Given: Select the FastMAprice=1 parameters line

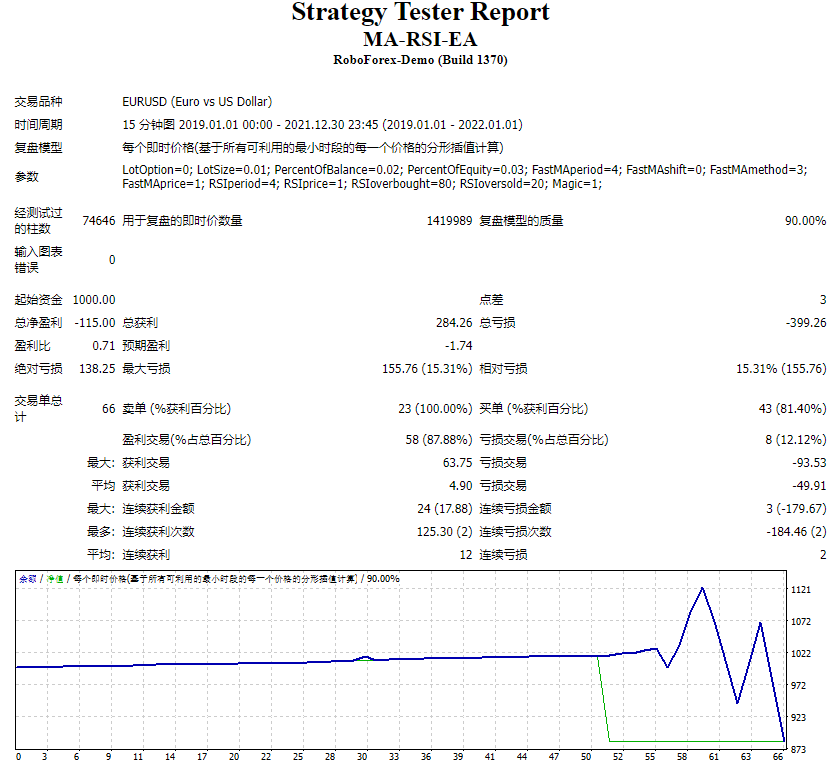Looking at the screenshot, I should 362,184.
